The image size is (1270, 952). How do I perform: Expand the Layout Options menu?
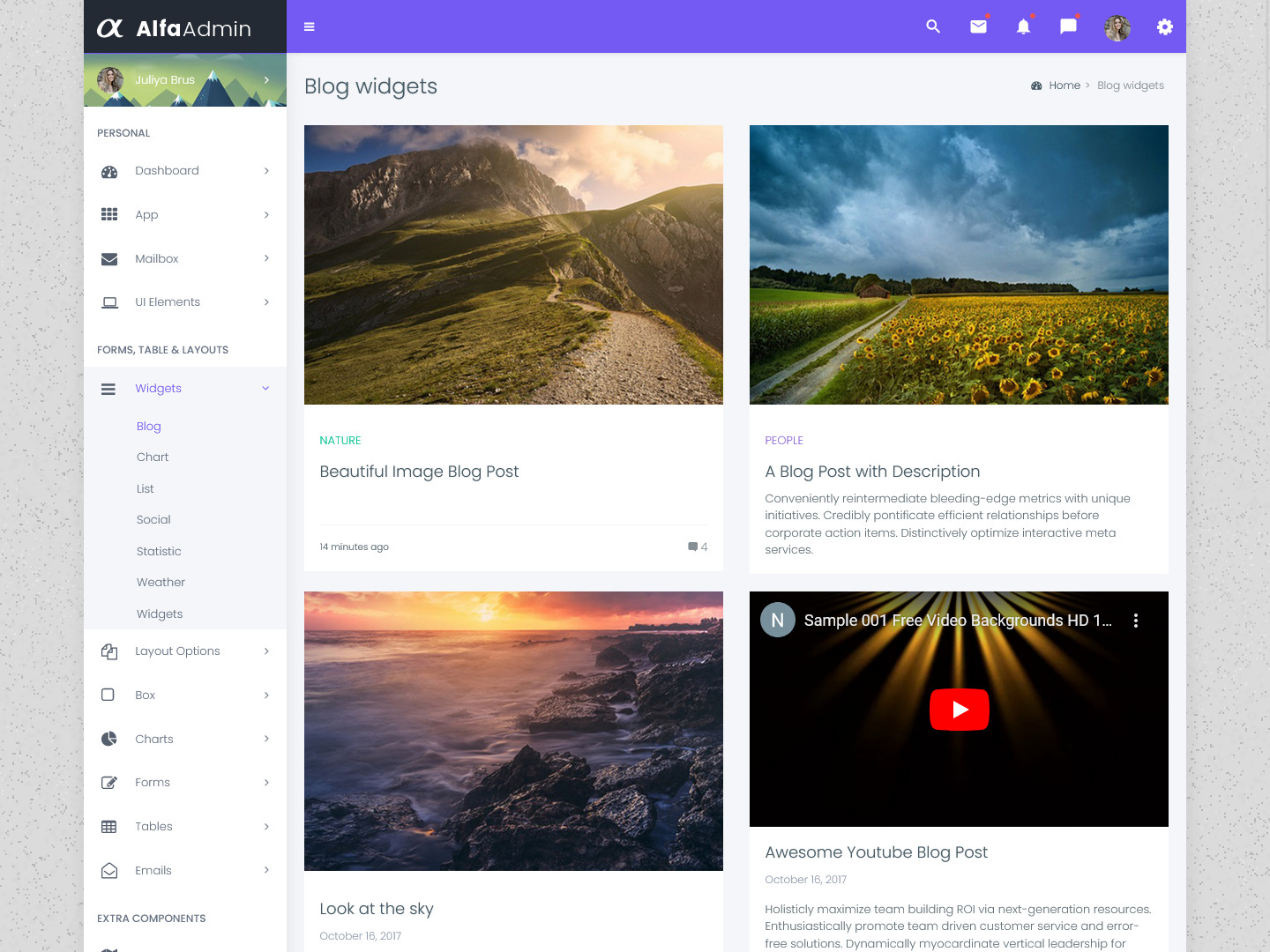(x=177, y=651)
